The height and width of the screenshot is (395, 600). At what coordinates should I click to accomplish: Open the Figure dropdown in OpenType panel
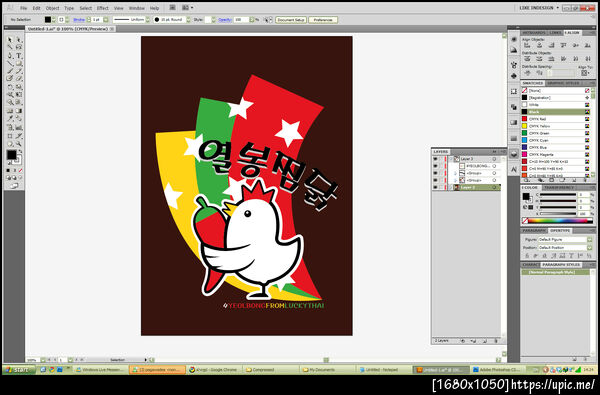pyautogui.click(x=589, y=240)
